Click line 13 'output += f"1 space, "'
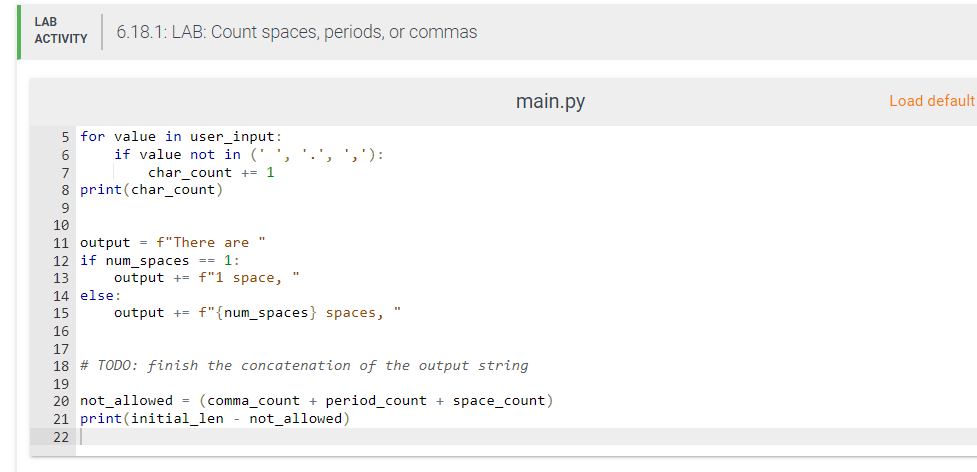Viewport: 977px width, 472px height. point(207,278)
